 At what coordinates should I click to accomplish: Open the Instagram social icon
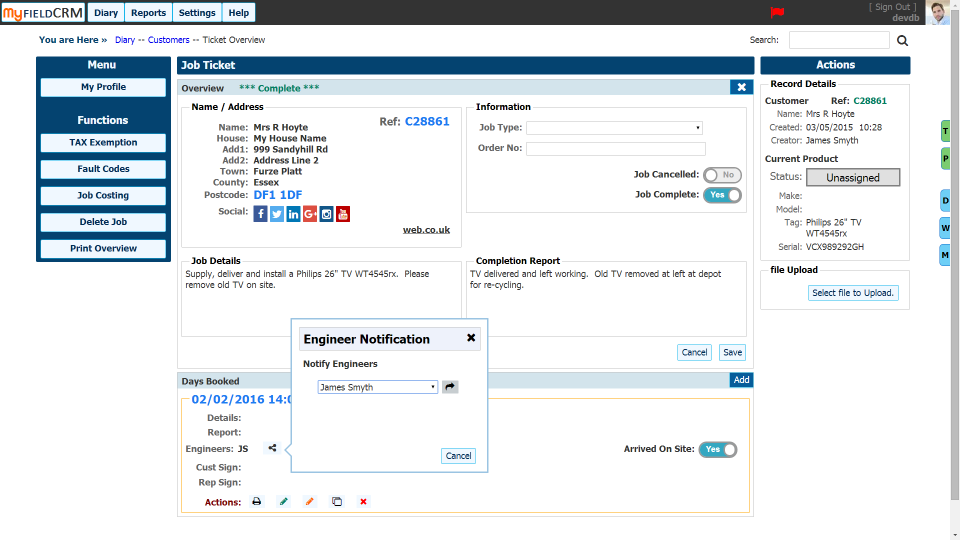coord(326,214)
